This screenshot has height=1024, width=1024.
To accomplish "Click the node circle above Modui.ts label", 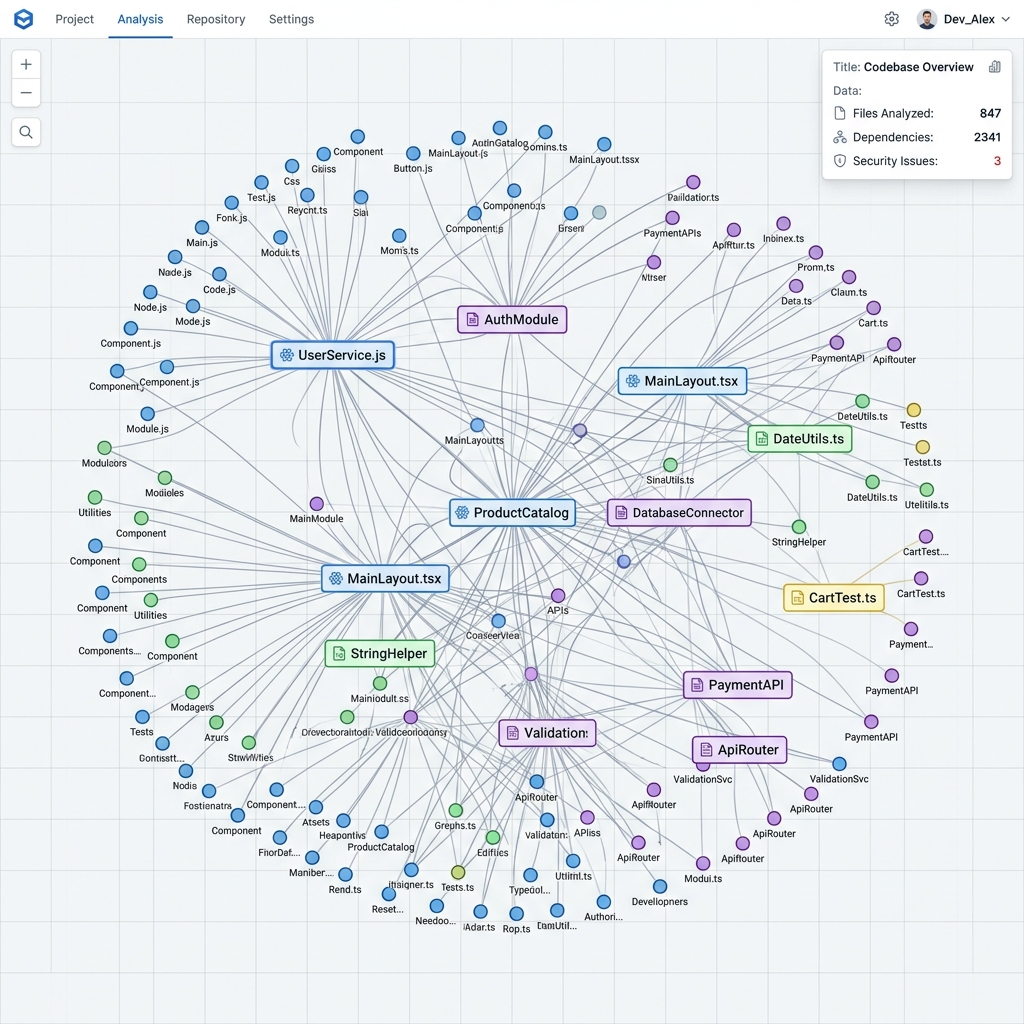I will point(703,863).
